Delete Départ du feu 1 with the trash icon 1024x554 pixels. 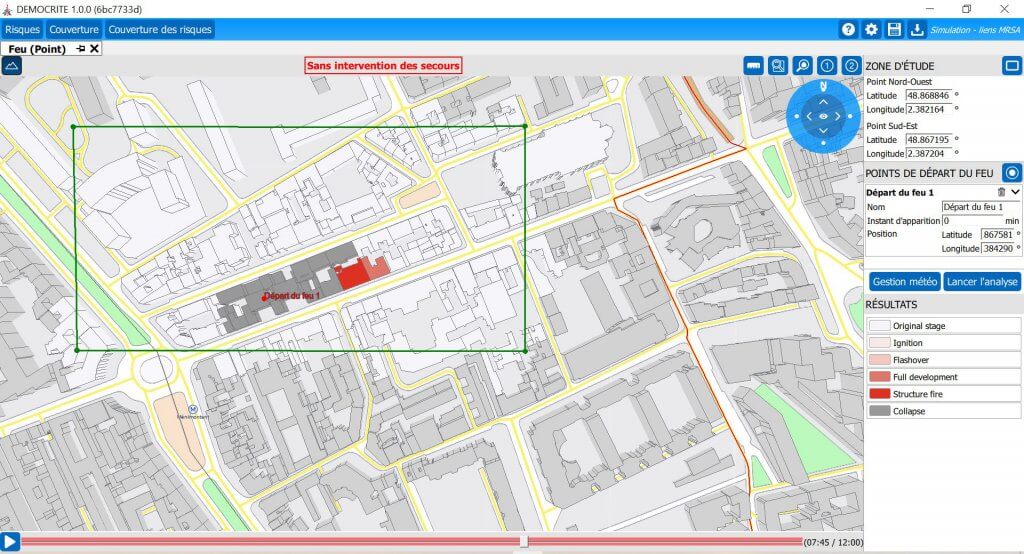point(1001,191)
